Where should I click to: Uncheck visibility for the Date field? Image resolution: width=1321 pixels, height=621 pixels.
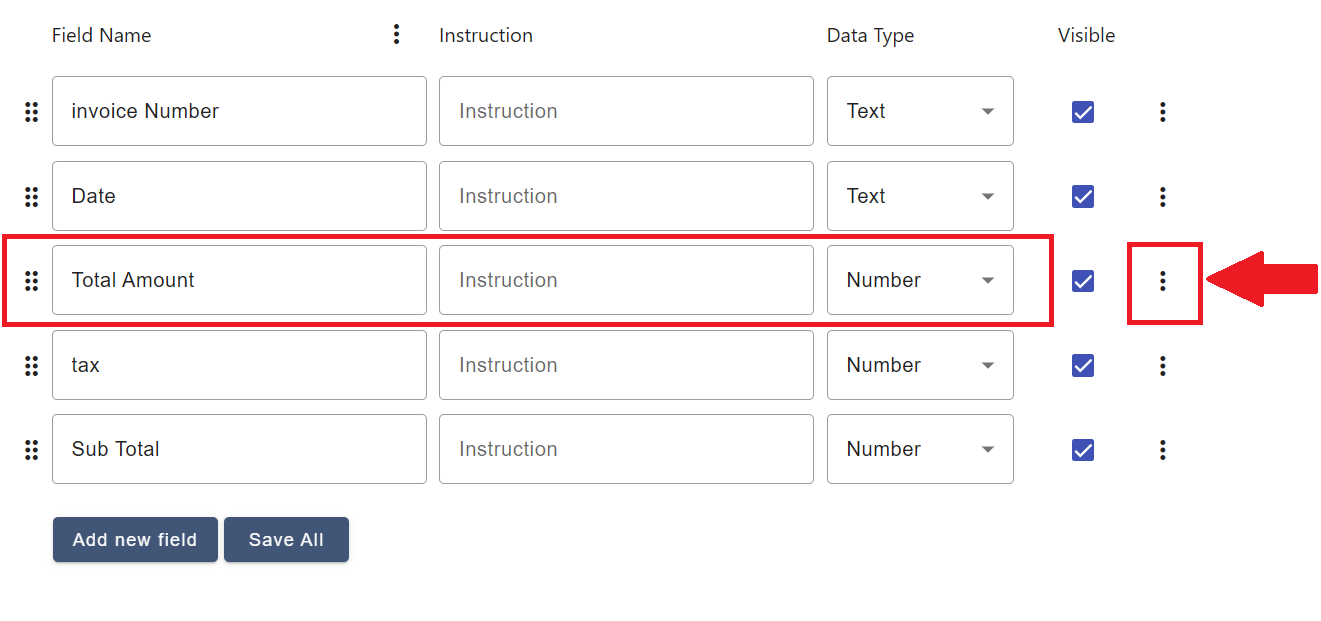1083,196
